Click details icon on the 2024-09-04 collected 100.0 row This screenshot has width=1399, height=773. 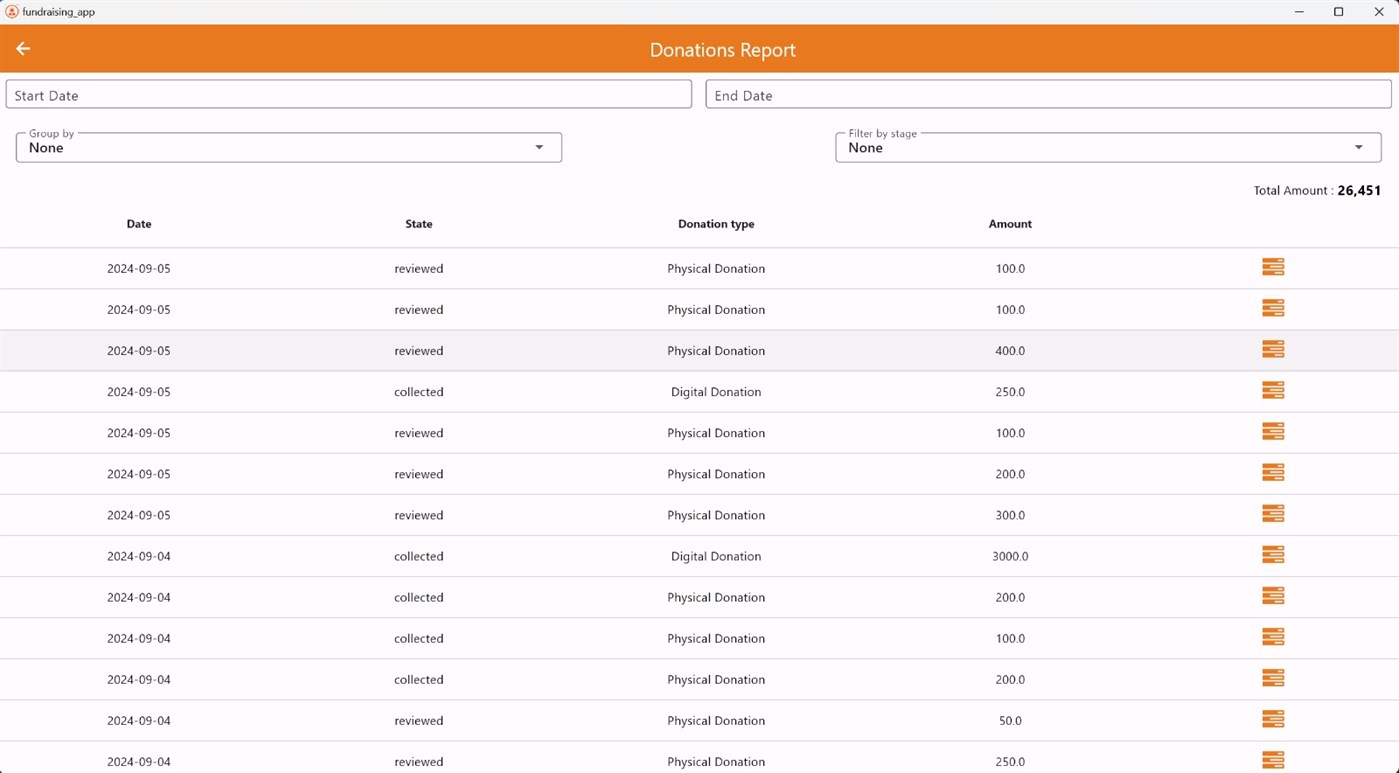[1272, 636]
